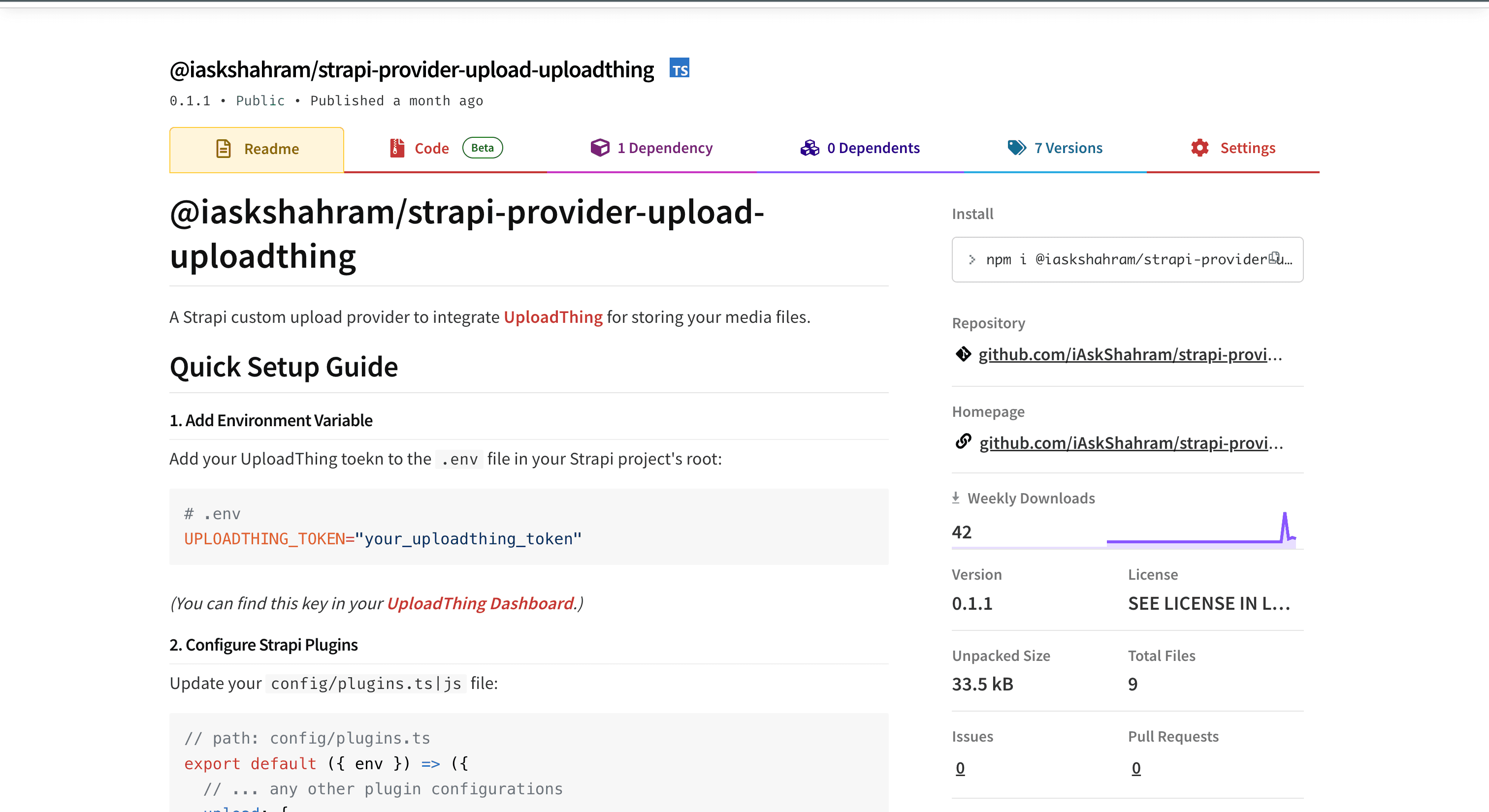This screenshot has height=812, width=1489.
Task: Click the weekly downloads value 42
Action: [x=962, y=532]
